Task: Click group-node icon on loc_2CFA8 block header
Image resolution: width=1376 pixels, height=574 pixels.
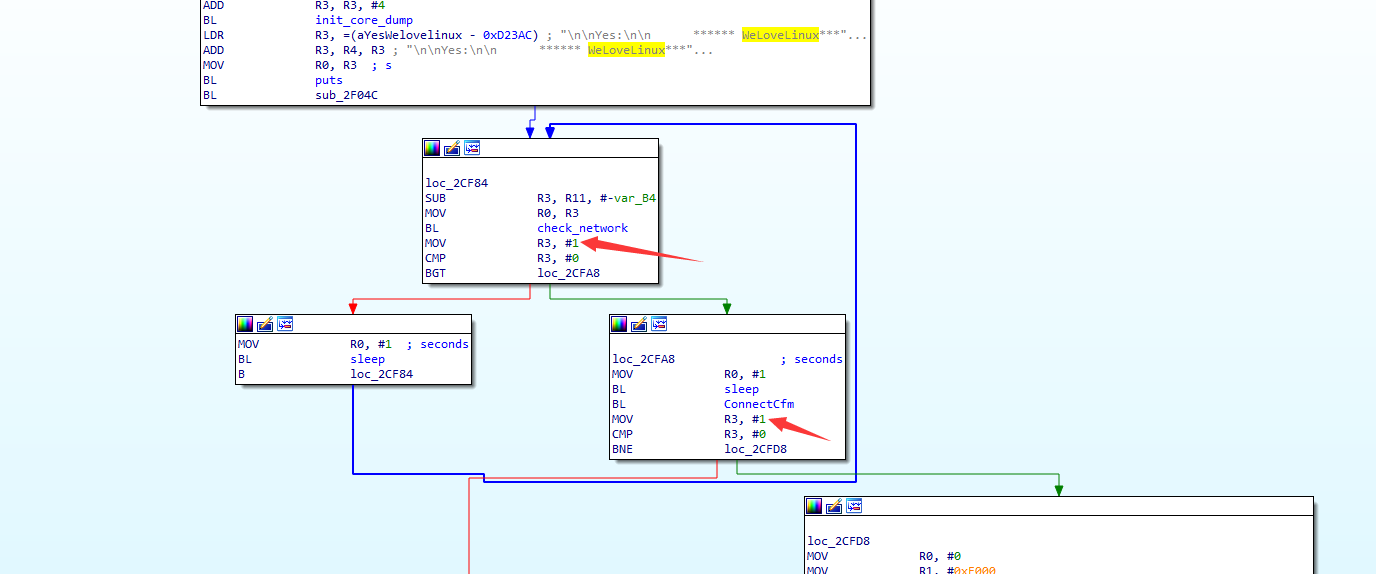Action: pos(659,324)
